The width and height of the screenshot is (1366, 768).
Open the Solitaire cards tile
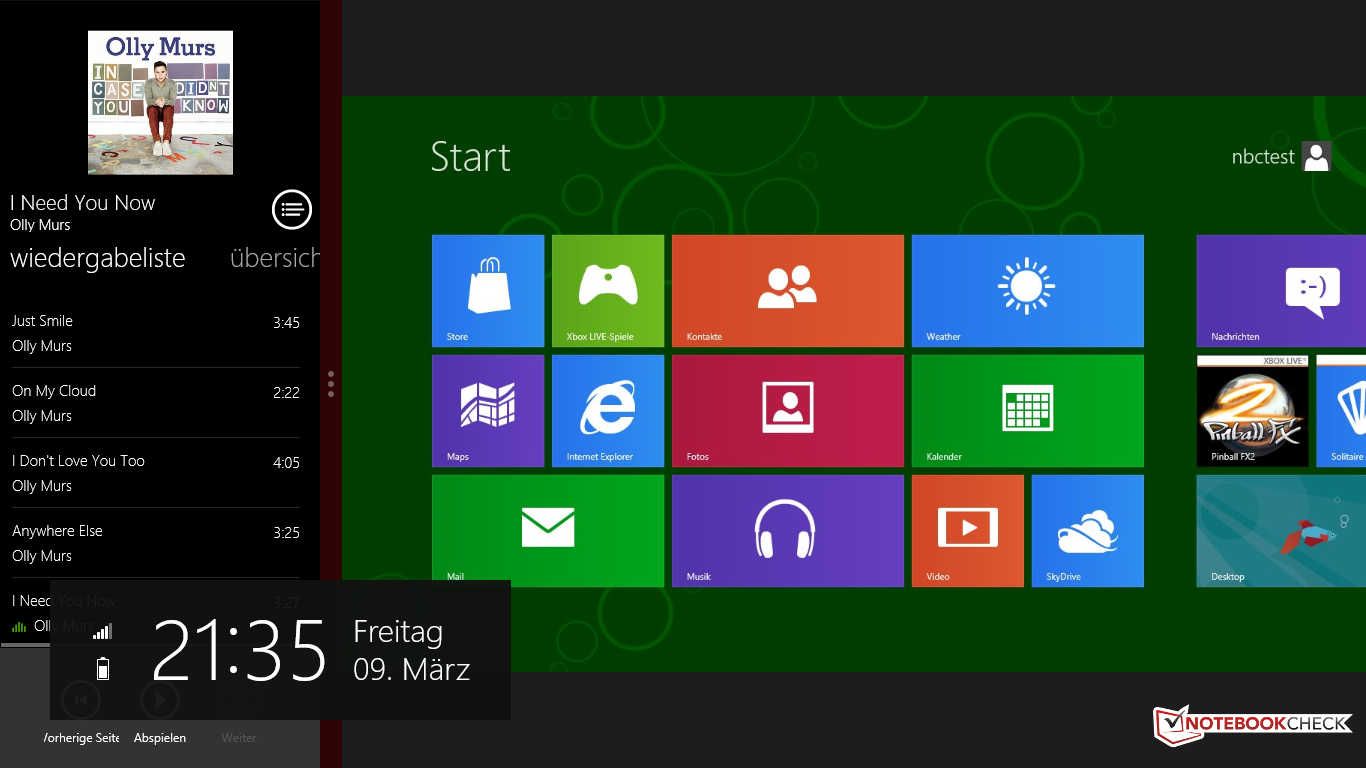coord(1341,411)
